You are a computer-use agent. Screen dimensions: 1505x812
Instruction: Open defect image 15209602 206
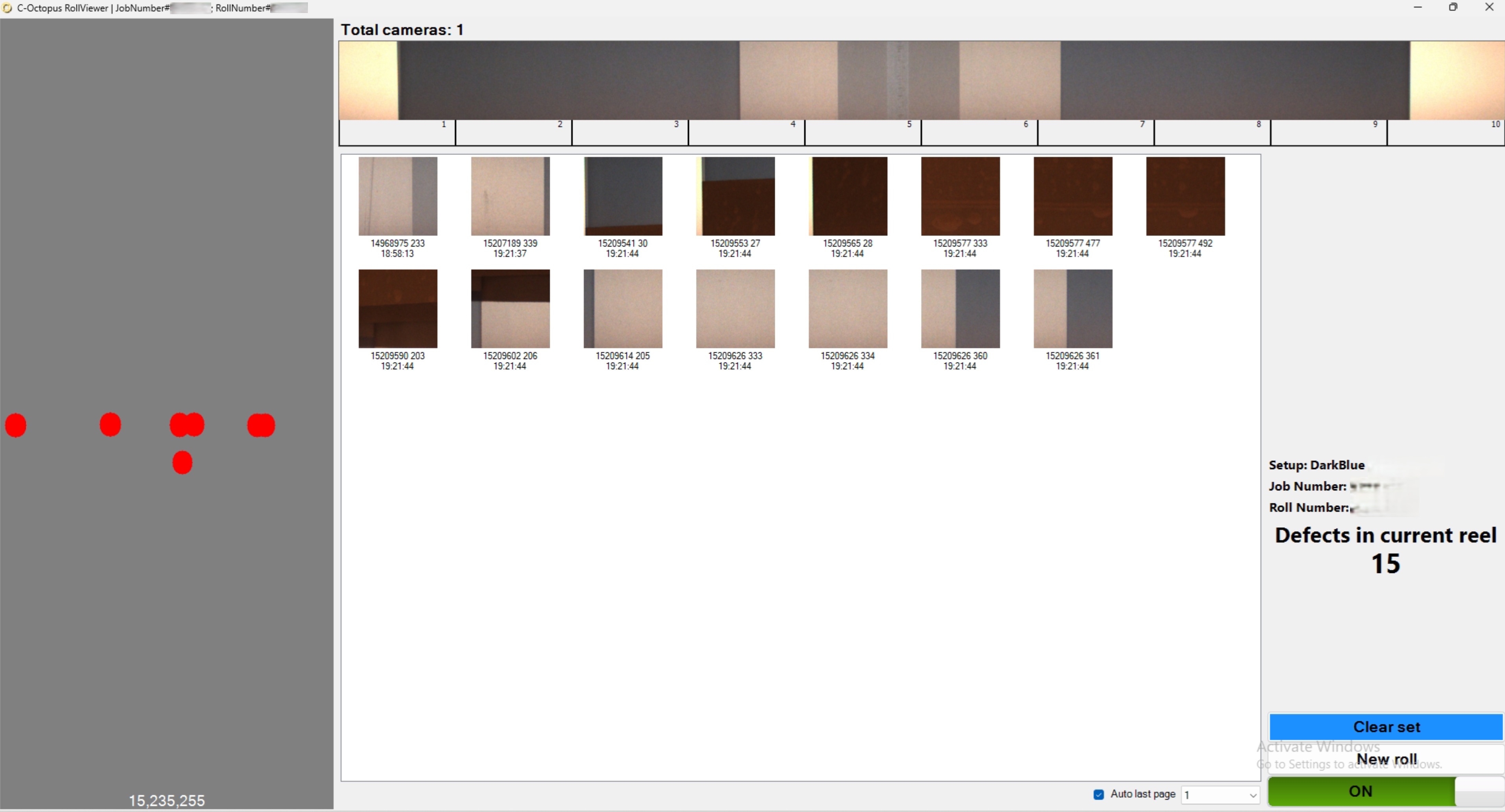510,308
